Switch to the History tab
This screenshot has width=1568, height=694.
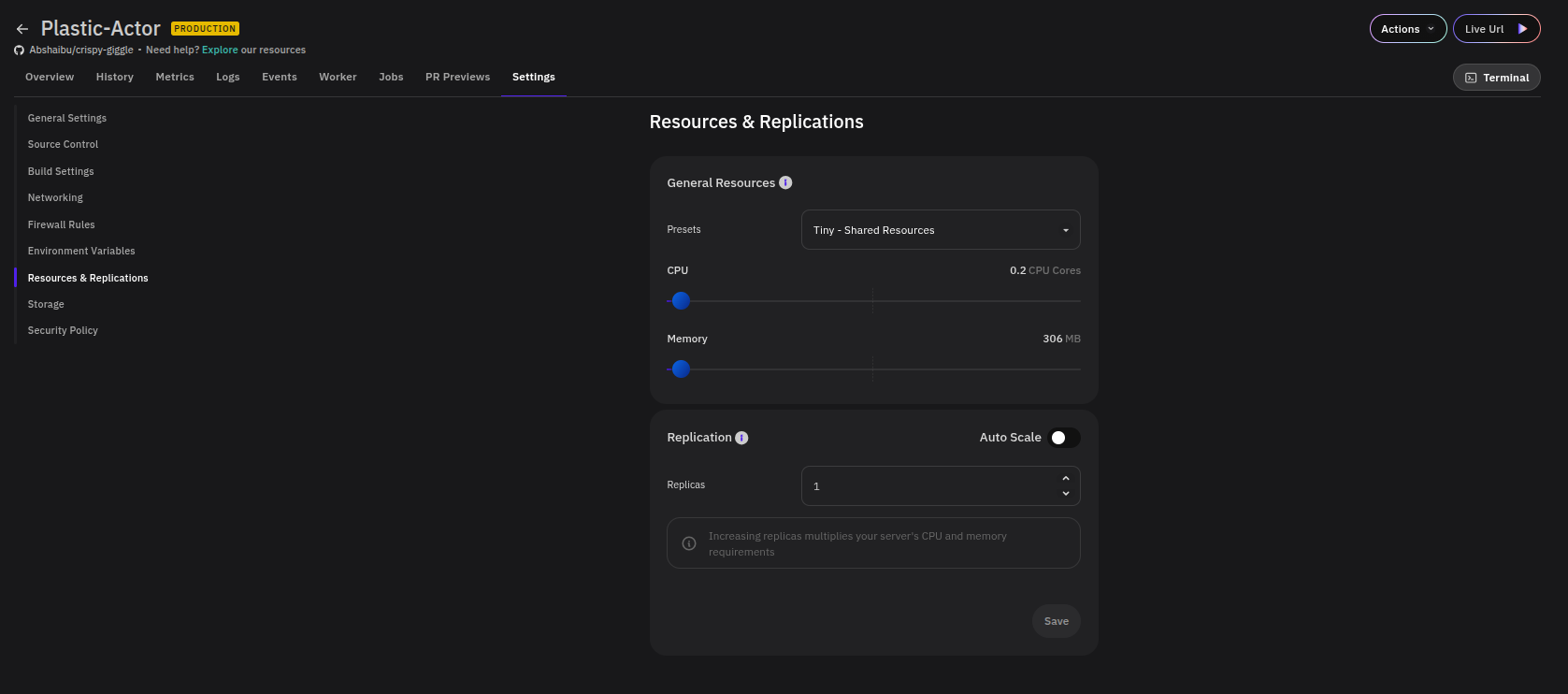(115, 77)
